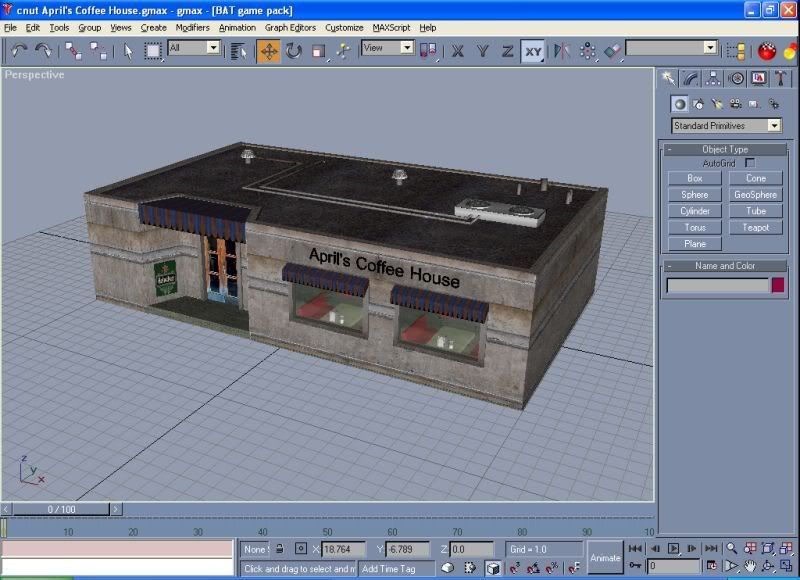The height and width of the screenshot is (580, 800).
Task: Click the Zoom magnifier viewport tool
Action: [732, 548]
